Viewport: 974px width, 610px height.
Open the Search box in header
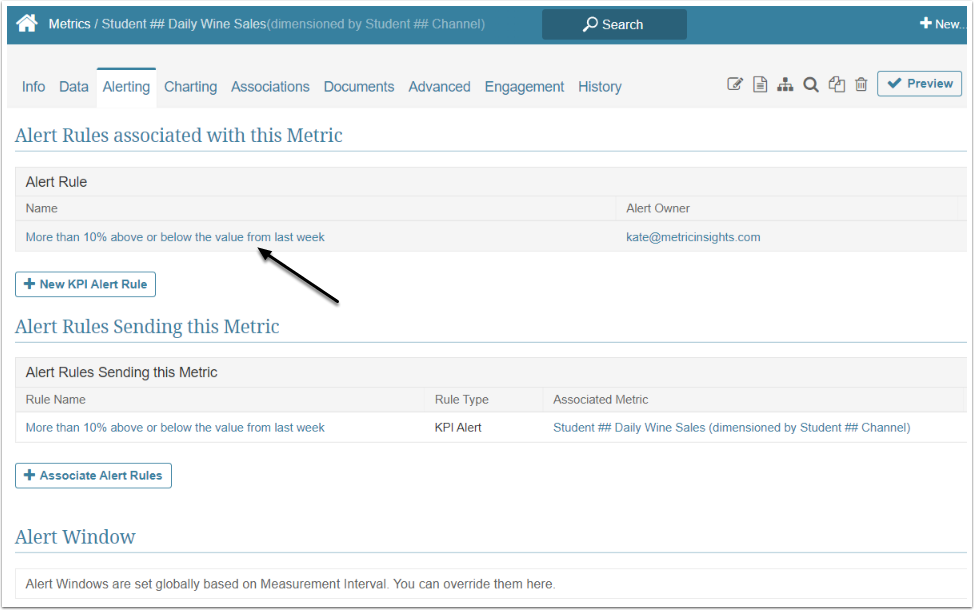pyautogui.click(x=614, y=24)
